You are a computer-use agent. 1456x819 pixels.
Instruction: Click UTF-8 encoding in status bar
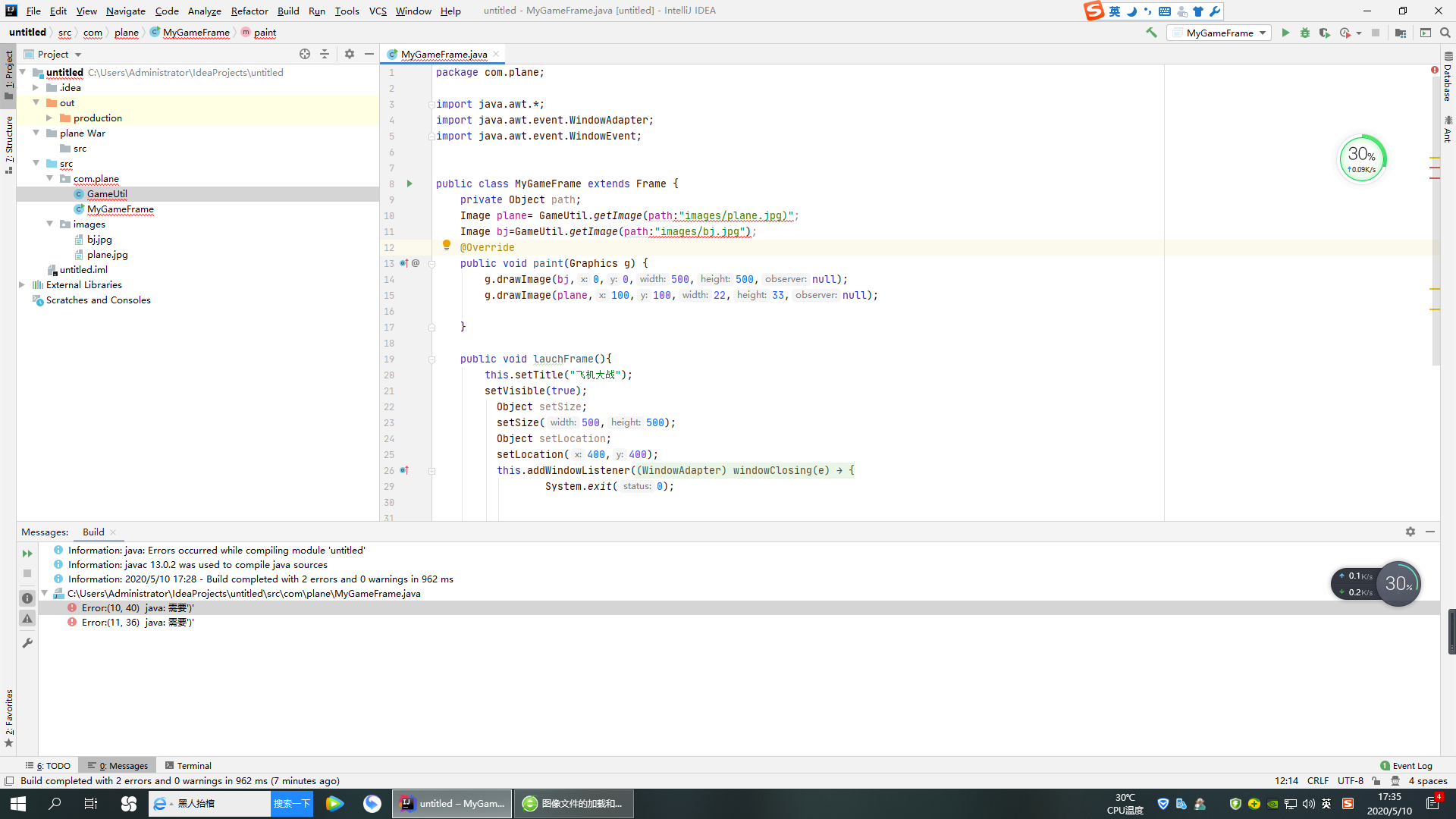click(x=1351, y=780)
